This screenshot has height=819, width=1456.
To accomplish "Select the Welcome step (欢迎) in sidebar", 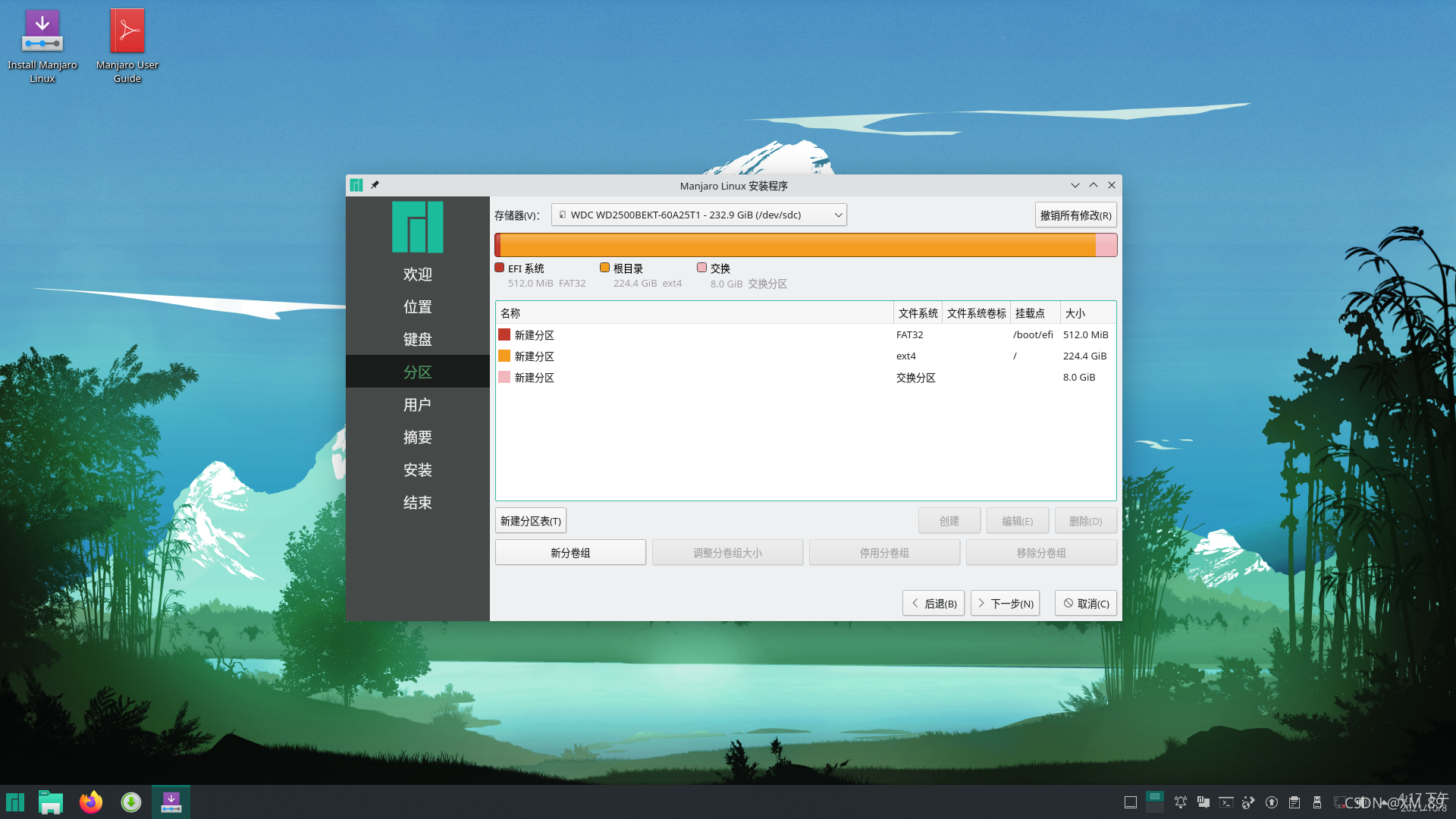I will click(x=418, y=275).
